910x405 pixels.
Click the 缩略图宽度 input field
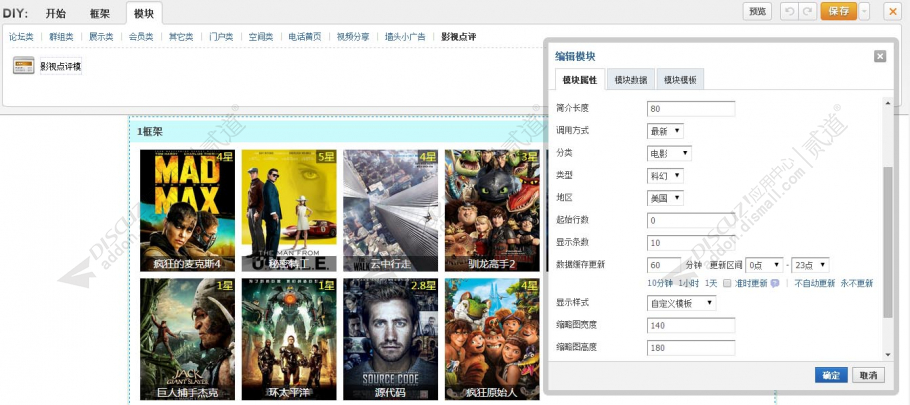[x=691, y=326]
